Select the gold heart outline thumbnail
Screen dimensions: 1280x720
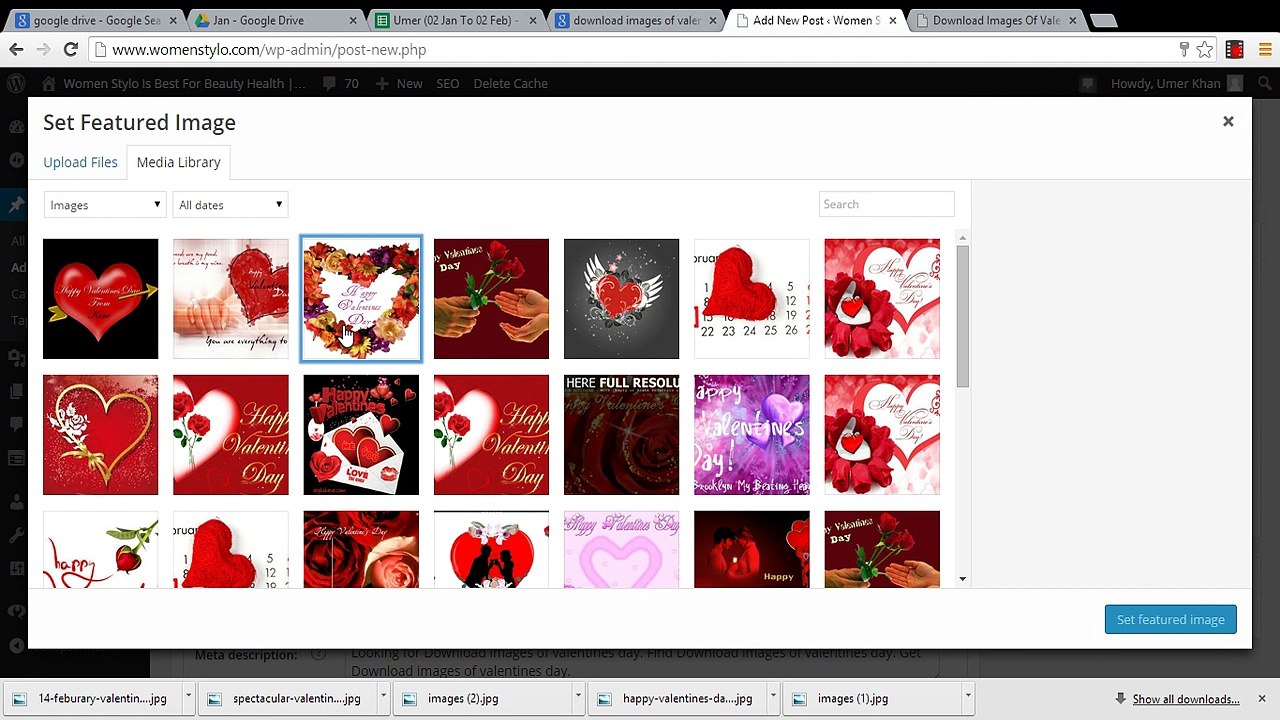coord(100,435)
